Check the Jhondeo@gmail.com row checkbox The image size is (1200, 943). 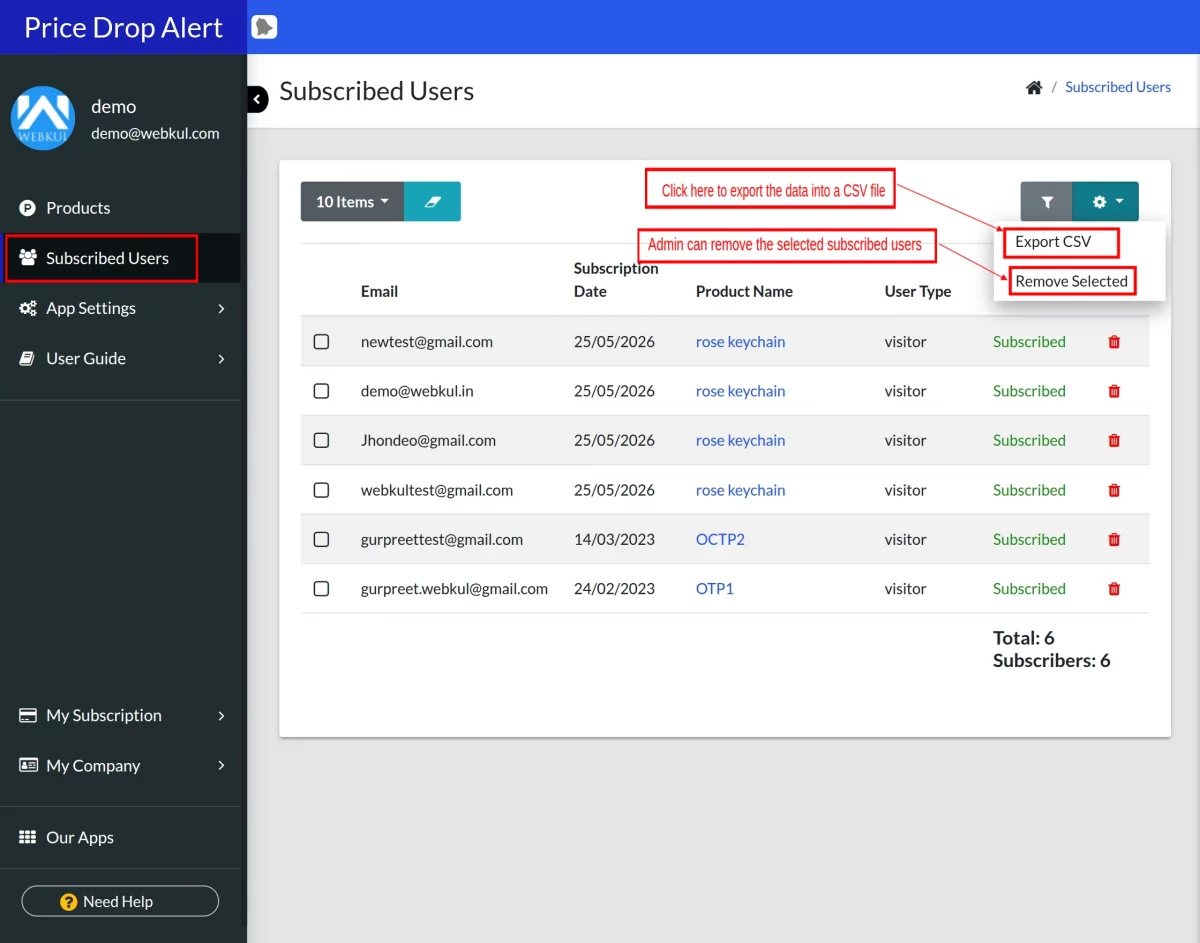click(x=321, y=441)
